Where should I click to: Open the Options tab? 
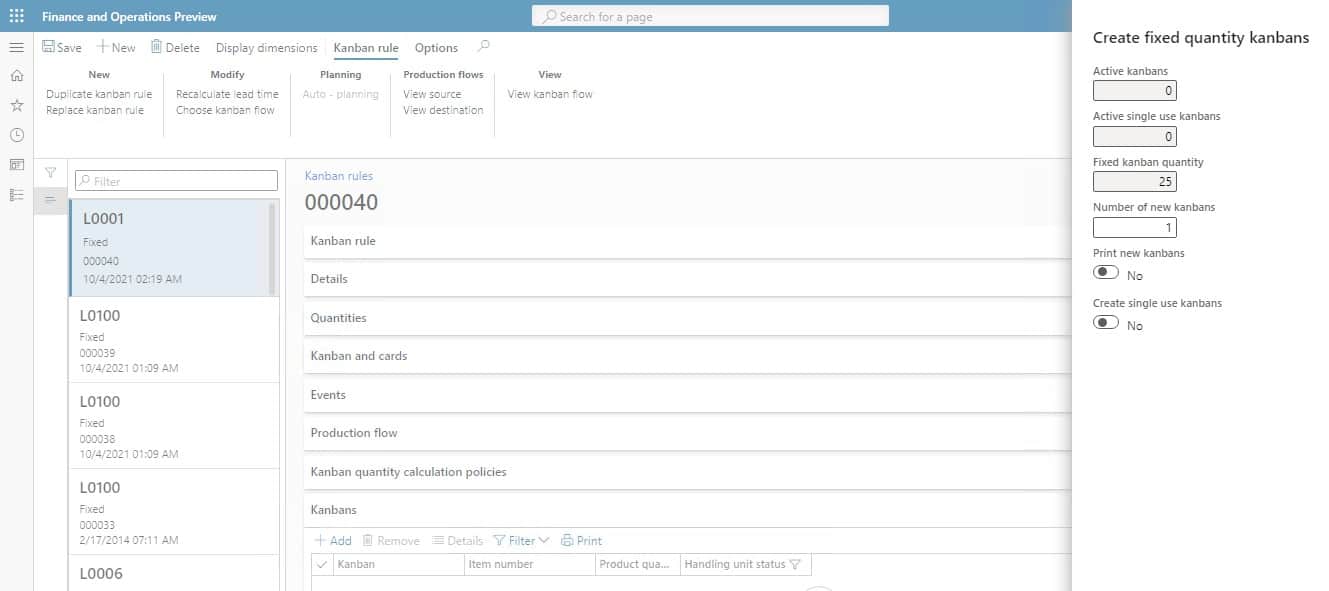coord(436,47)
